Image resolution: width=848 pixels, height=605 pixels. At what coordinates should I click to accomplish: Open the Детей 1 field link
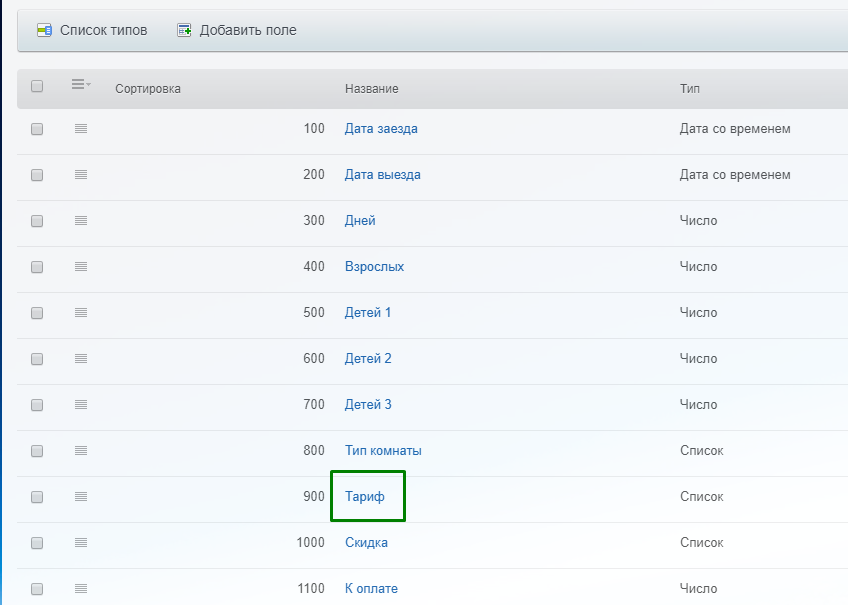click(x=368, y=313)
